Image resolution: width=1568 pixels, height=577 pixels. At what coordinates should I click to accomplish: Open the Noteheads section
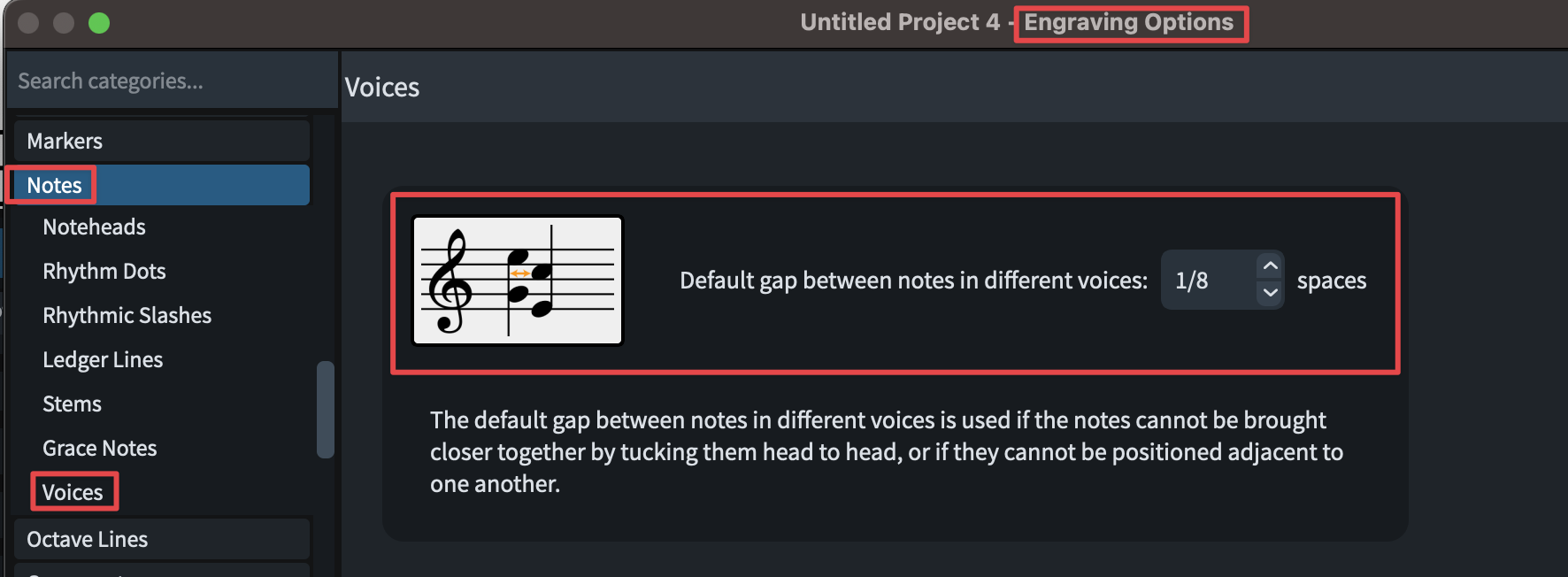coord(95,227)
